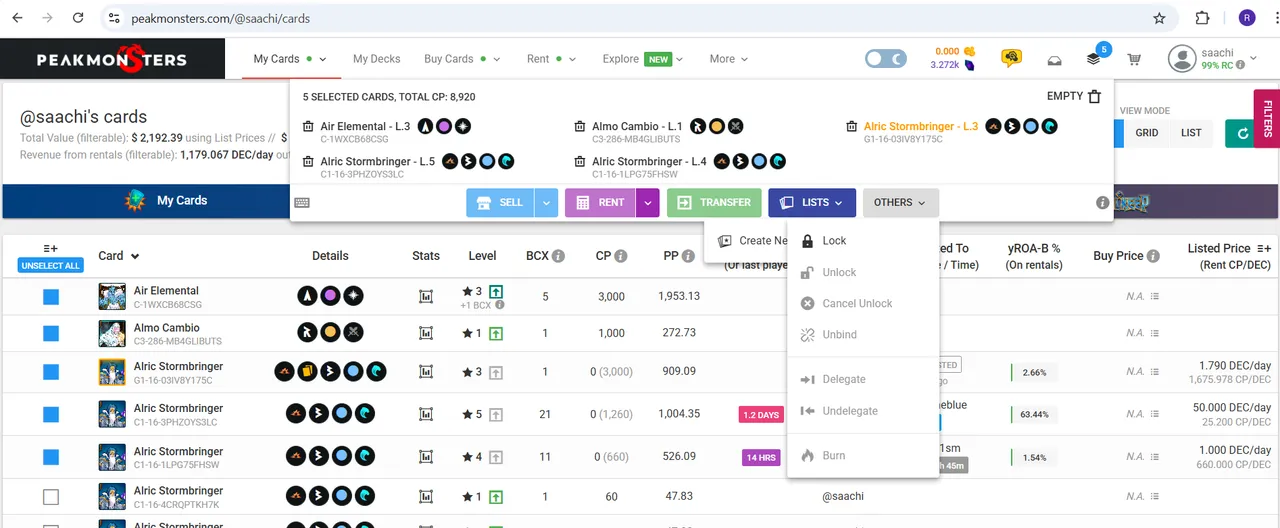The width and height of the screenshot is (1280, 528).
Task: Expand the Rent button dropdown arrow
Action: point(648,202)
